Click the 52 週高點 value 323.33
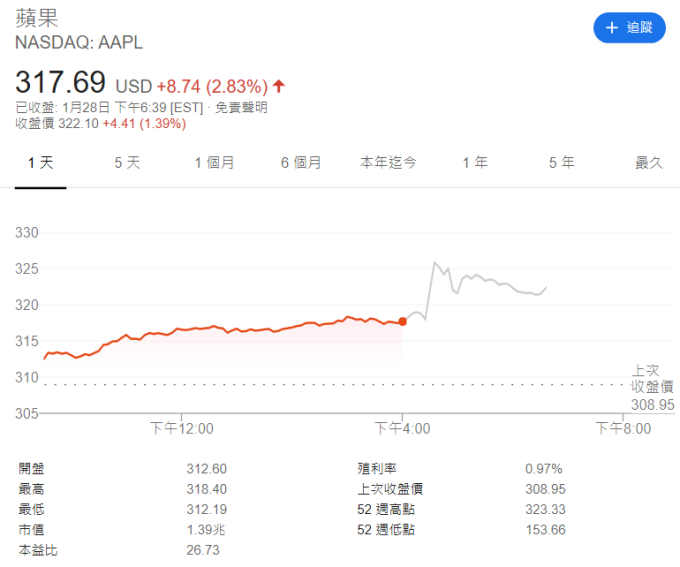Viewport: 680px width, 567px height. (546, 509)
